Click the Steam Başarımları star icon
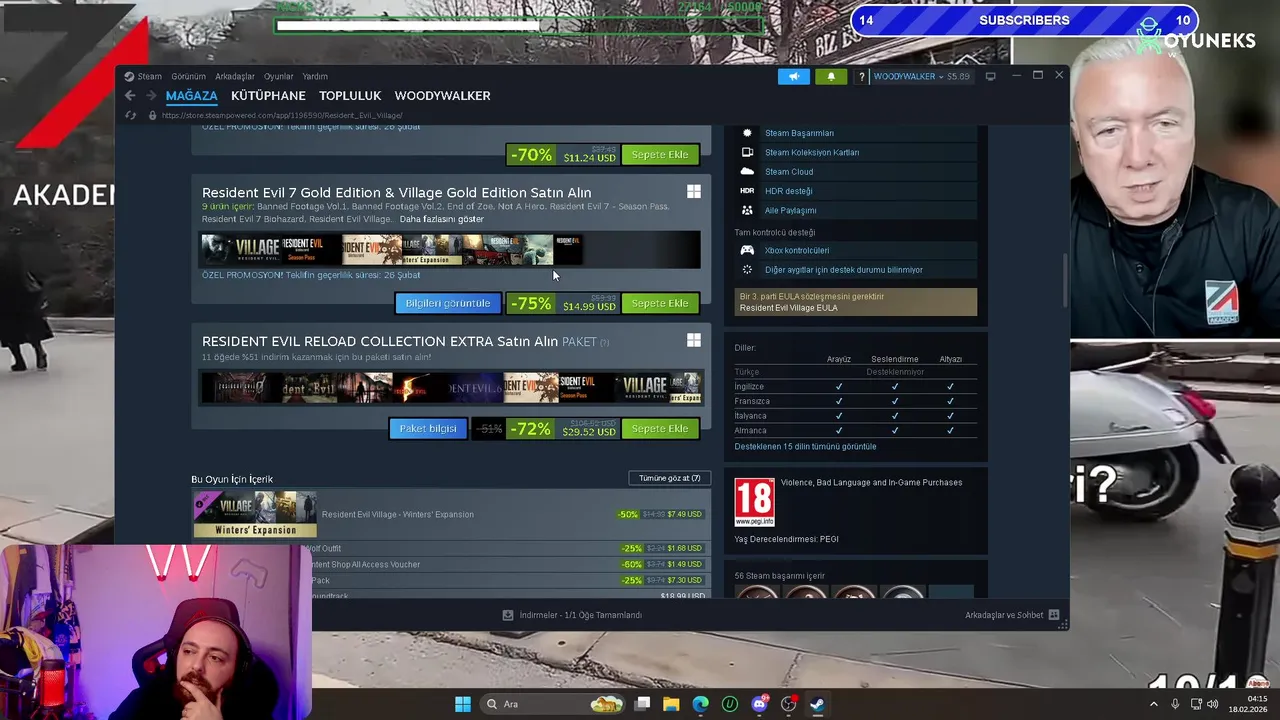The height and width of the screenshot is (720, 1280). 747,133
